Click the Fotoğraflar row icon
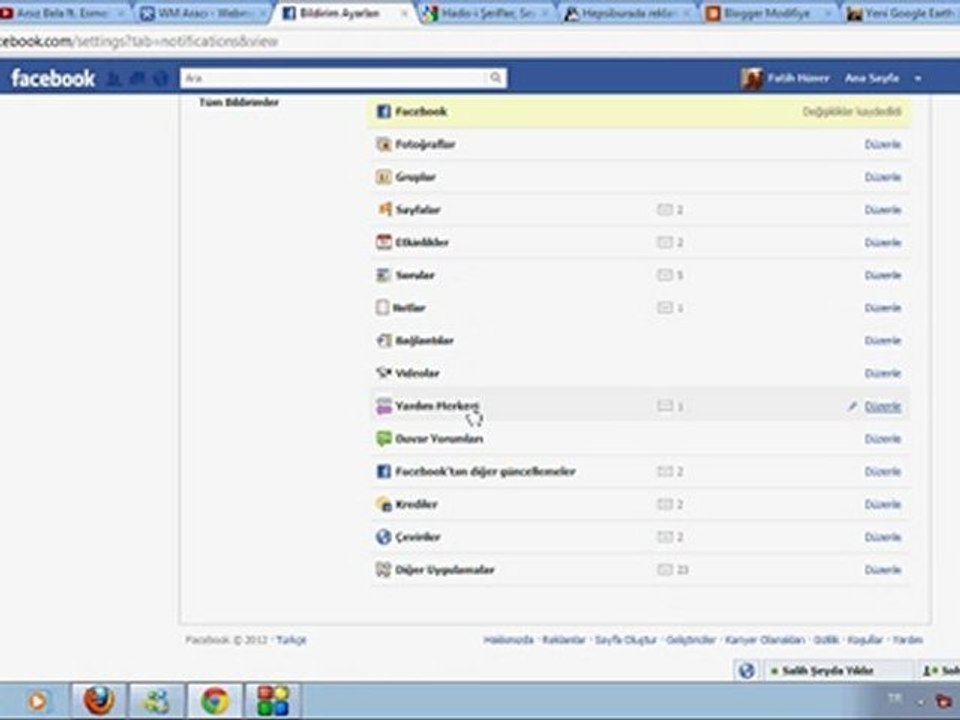The image size is (960, 720). point(383,144)
